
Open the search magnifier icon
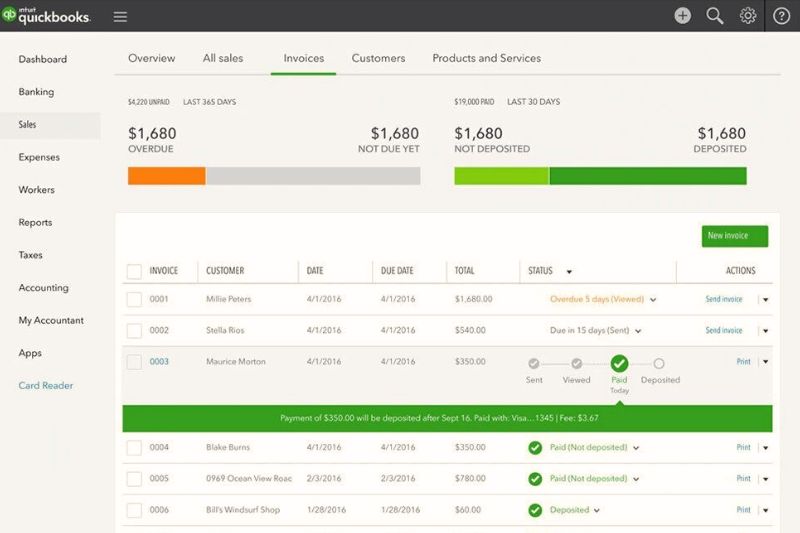tap(714, 16)
